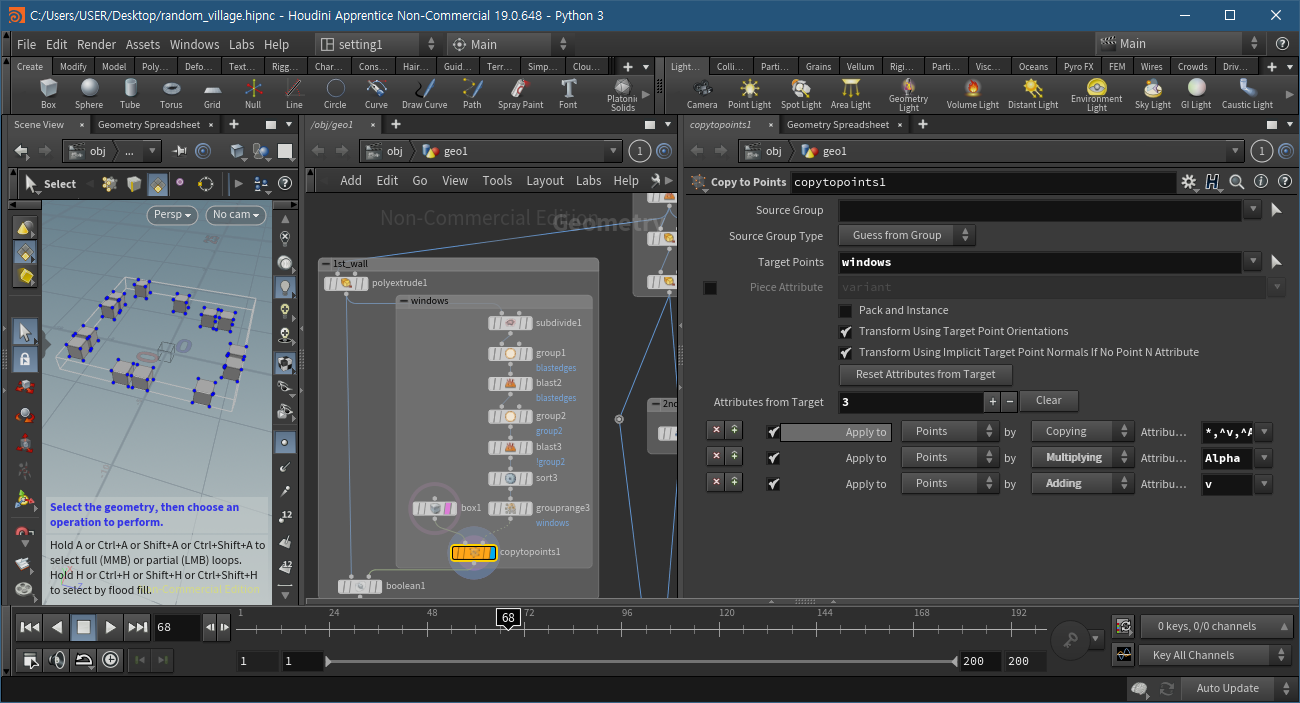
Task: Select the Null shelf tool
Action: tap(253, 94)
